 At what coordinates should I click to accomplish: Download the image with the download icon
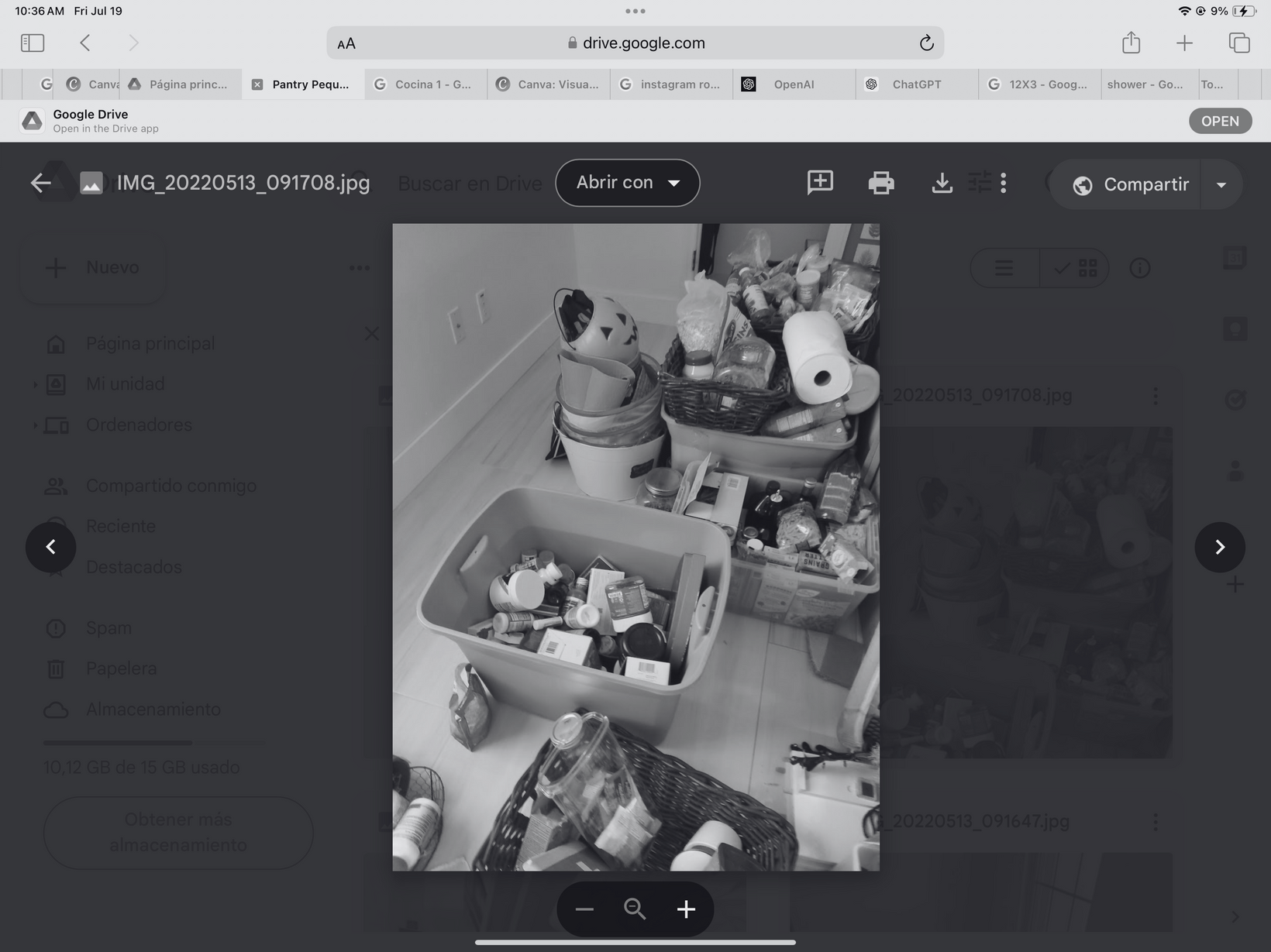point(942,183)
